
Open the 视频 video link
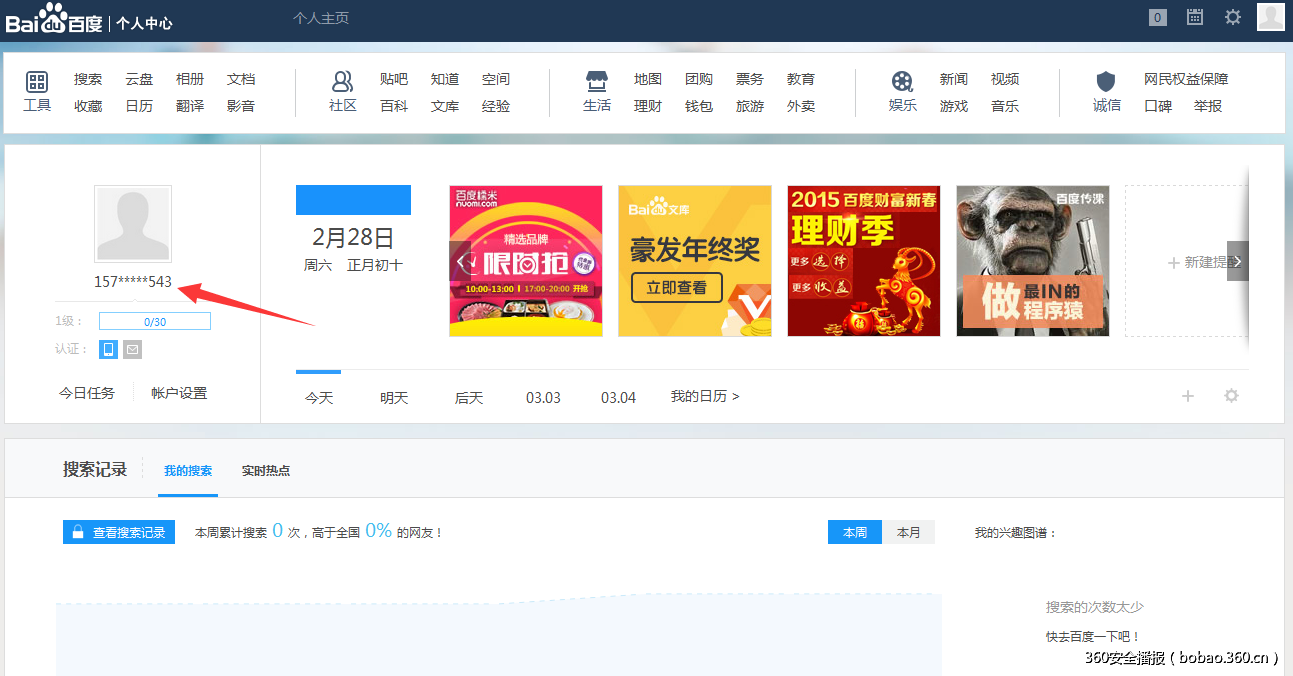[x=1005, y=79]
